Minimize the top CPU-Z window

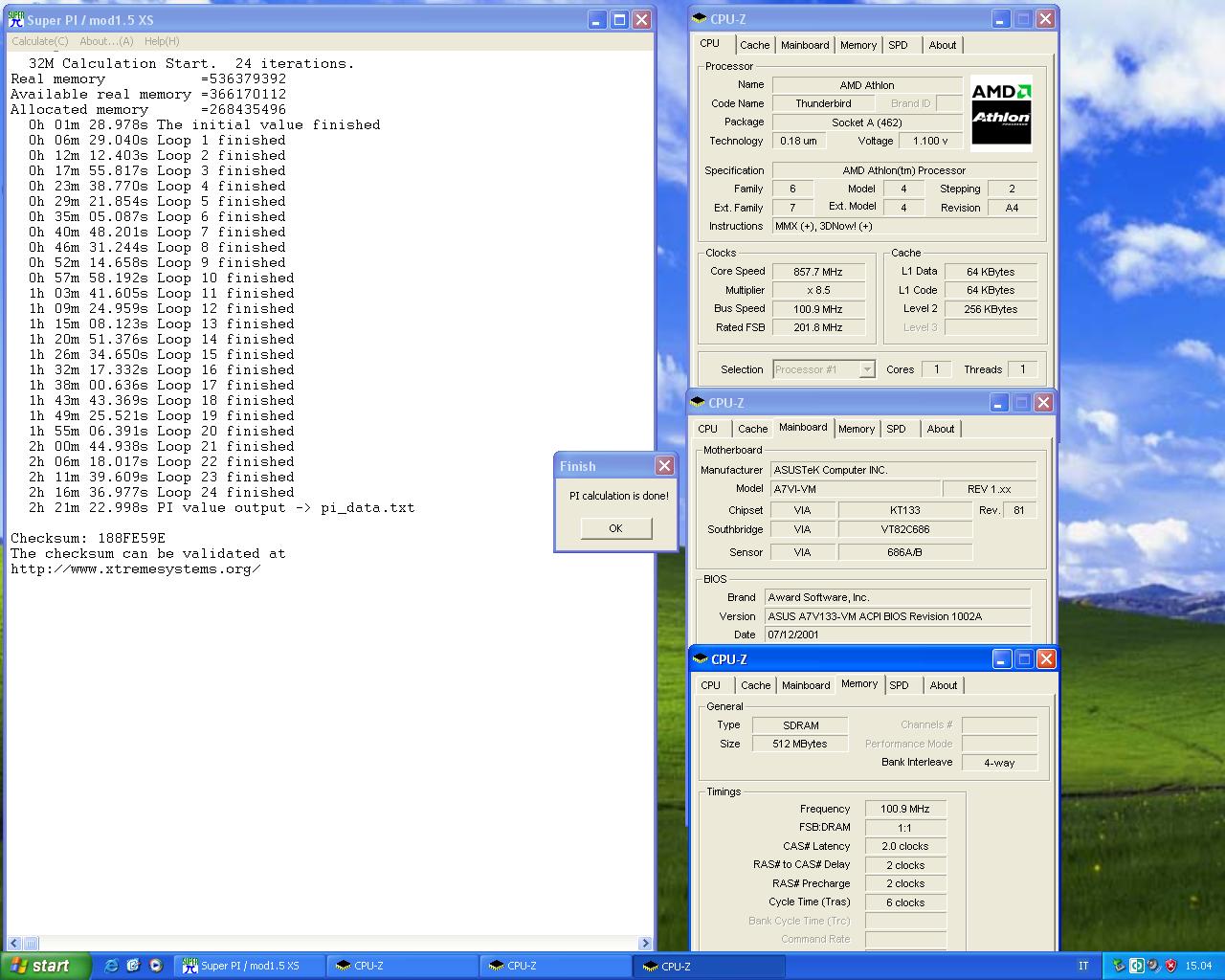[1000, 18]
